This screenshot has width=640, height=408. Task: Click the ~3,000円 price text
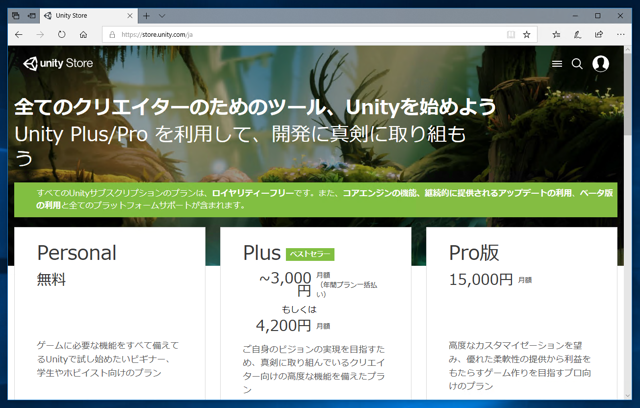pos(285,284)
